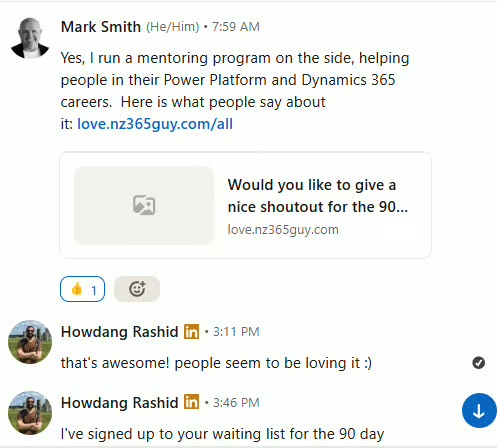The width and height of the screenshot is (497, 448).
Task: Click the "I've signed up to your waiting list" message
Action: (x=223, y=434)
